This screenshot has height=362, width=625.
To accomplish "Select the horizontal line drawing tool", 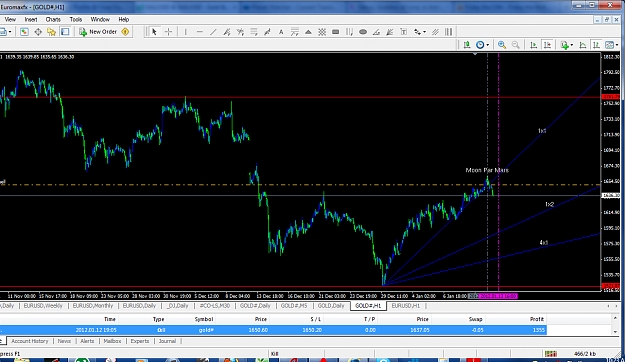I will click(x=200, y=32).
